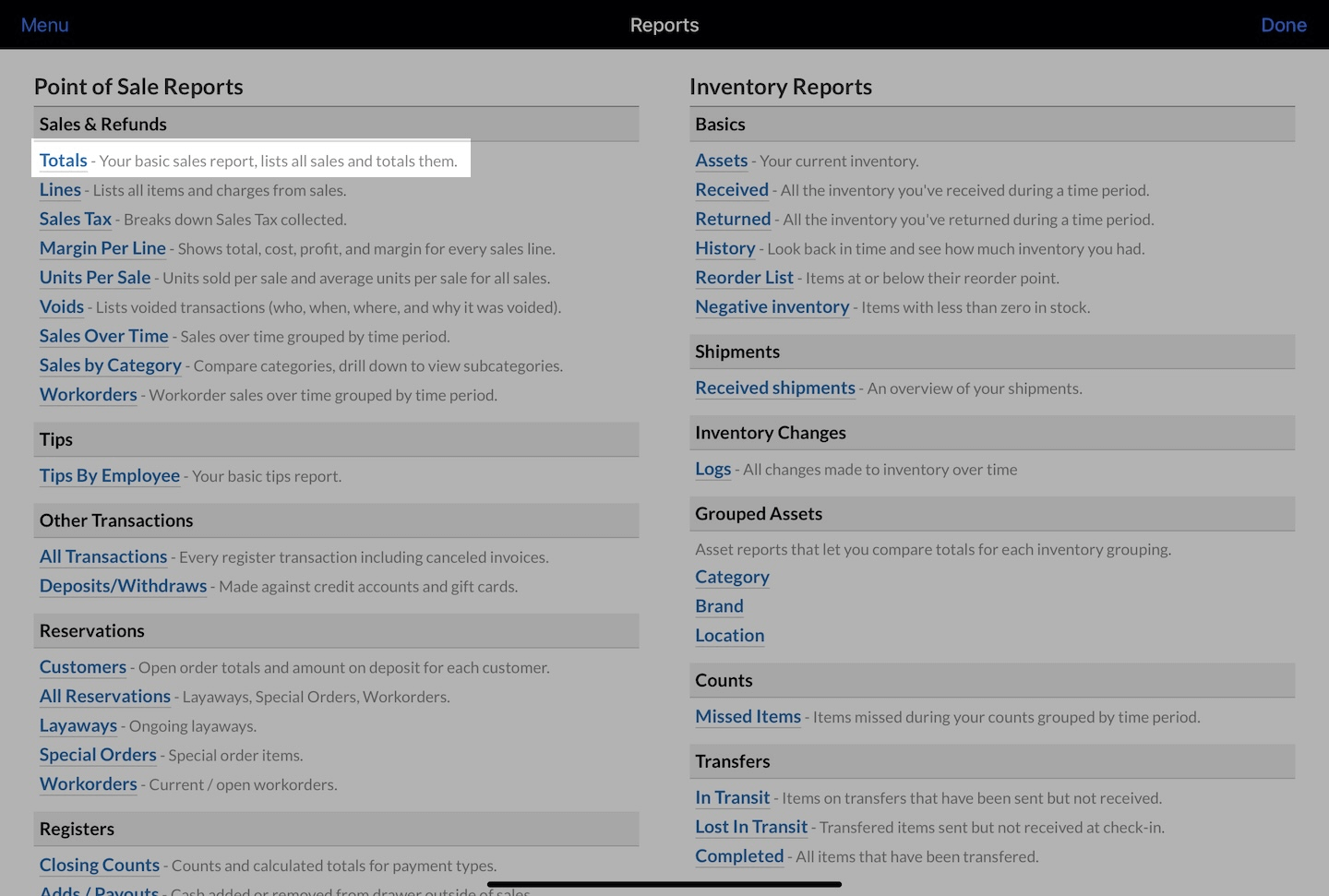Open the Sales Tax report
This screenshot has width=1329, height=896.
point(75,220)
